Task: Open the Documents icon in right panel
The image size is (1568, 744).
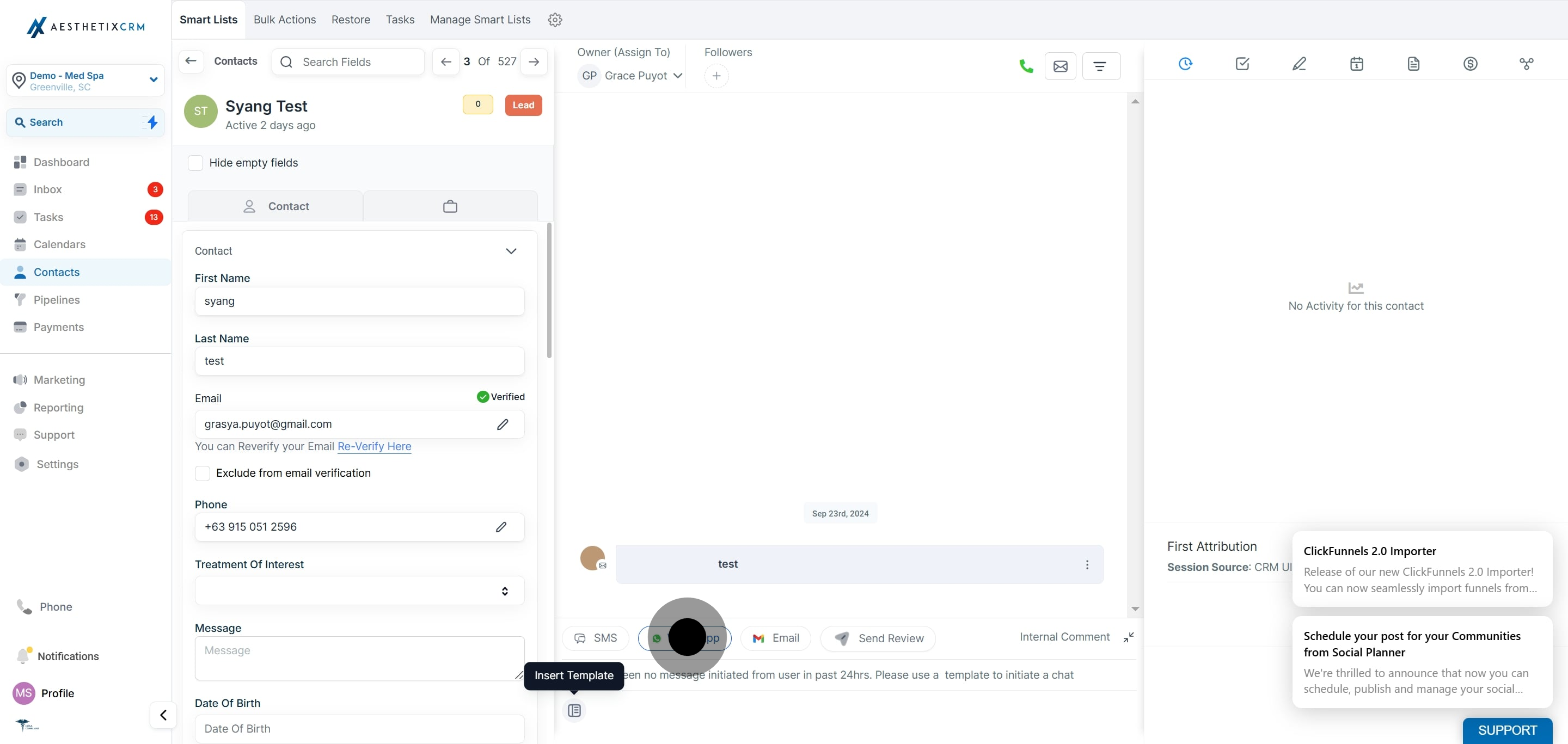Action: [1413, 63]
